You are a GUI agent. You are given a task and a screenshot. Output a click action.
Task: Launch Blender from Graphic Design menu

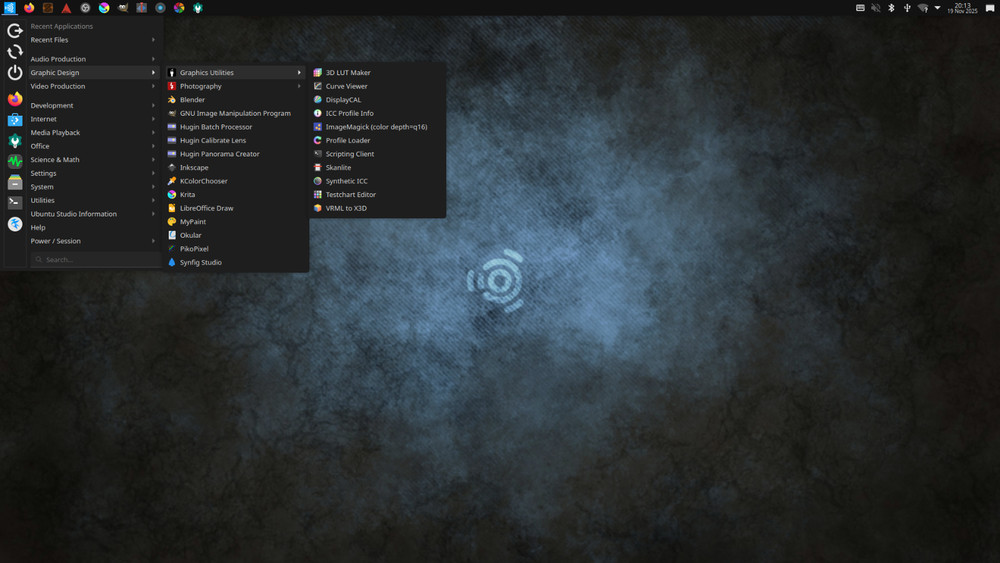(235, 99)
